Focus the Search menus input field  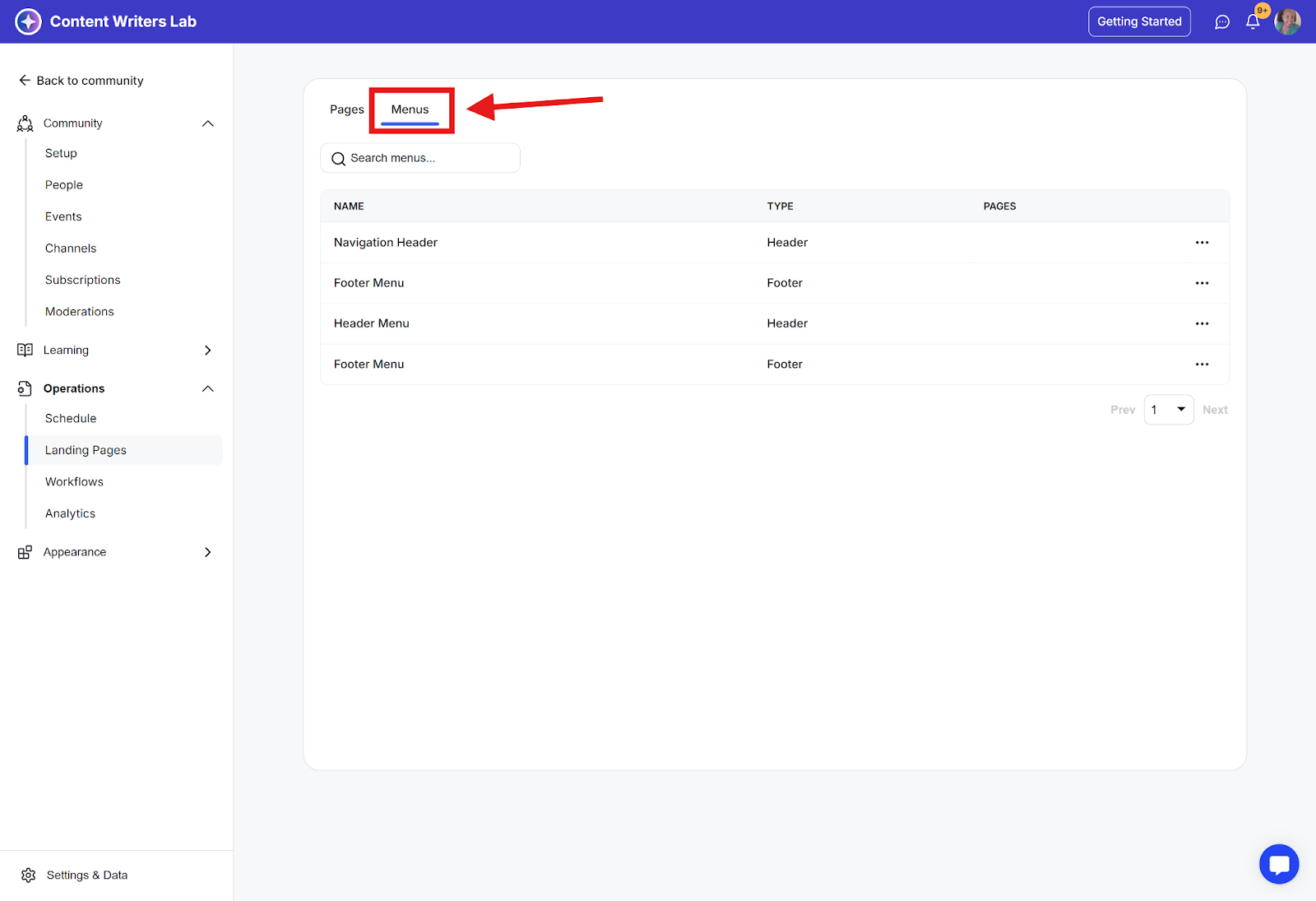(x=420, y=158)
